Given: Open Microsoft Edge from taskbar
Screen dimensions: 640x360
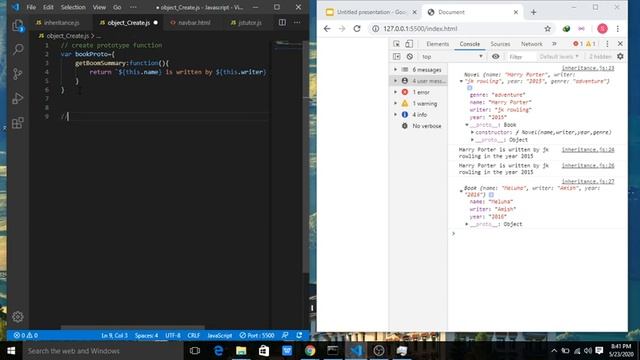Looking at the screenshot, I should [x=218, y=351].
